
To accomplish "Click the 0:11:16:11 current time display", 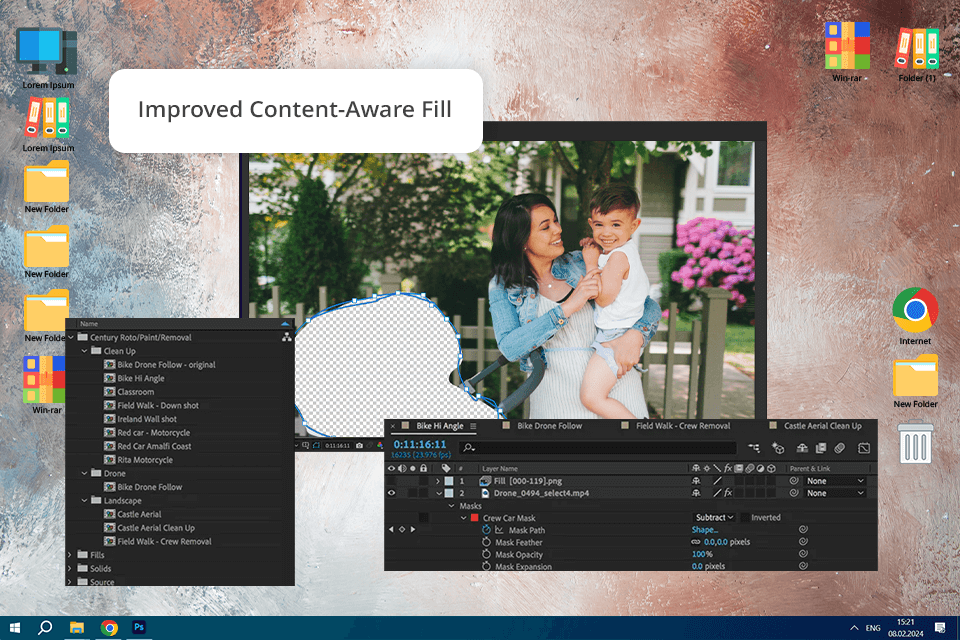I will [x=420, y=444].
